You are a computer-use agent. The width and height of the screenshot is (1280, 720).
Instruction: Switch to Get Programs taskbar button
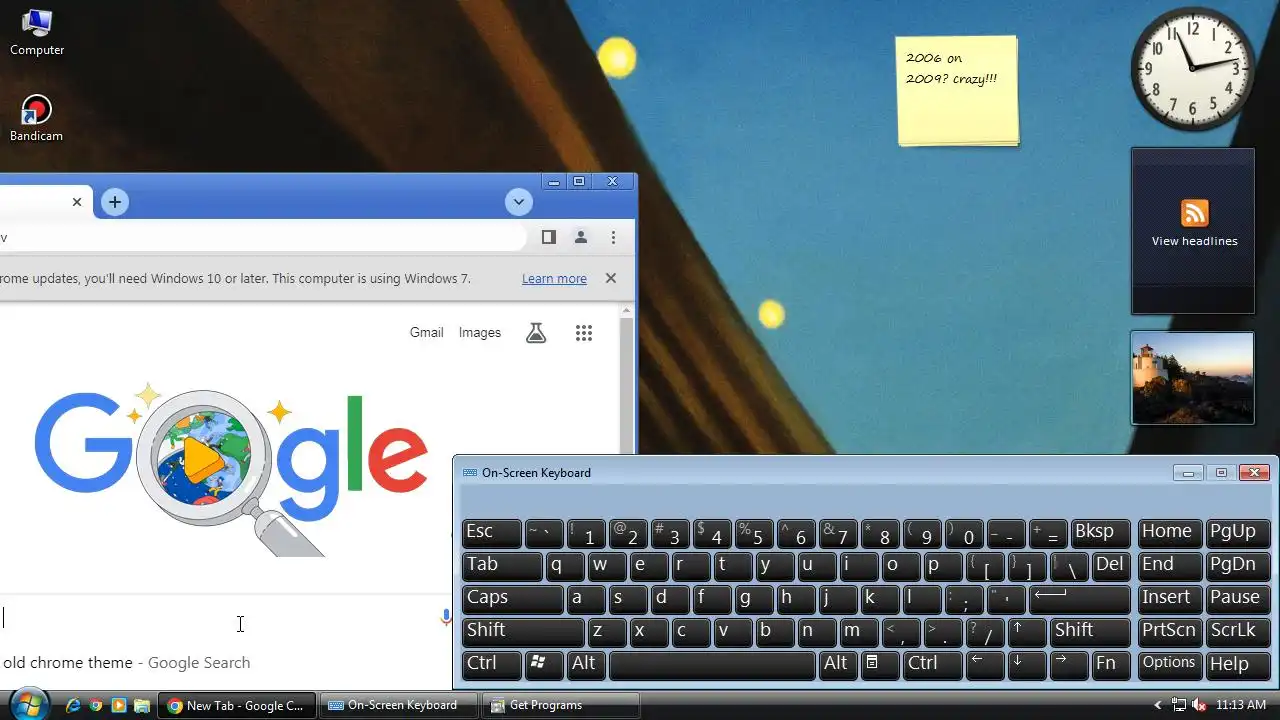tap(561, 705)
